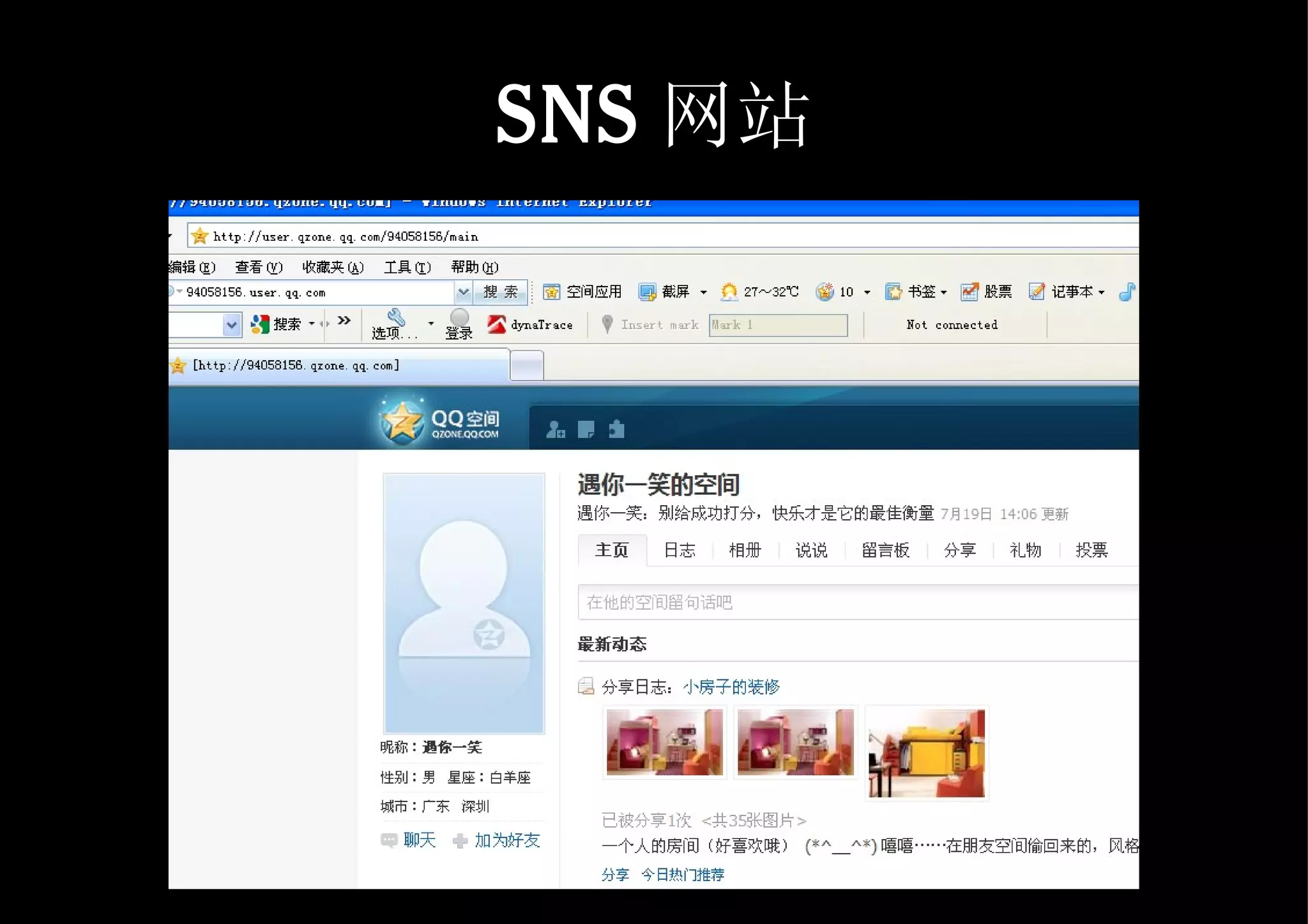Expand the left combo box dropdown arrow
Screen dimensions: 1308x924
pyautogui.click(x=232, y=324)
